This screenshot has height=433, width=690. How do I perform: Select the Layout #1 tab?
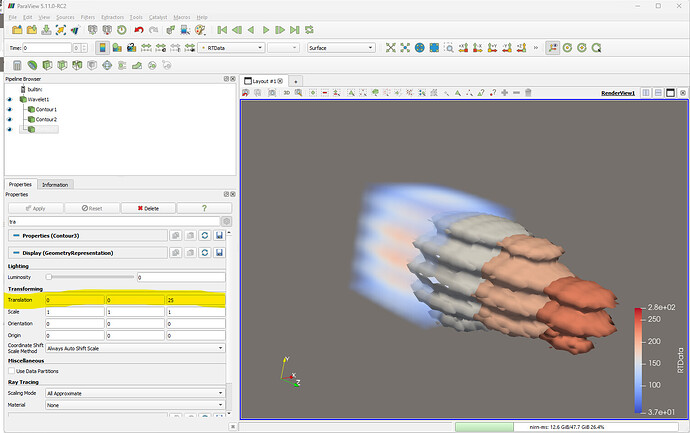(x=264, y=81)
